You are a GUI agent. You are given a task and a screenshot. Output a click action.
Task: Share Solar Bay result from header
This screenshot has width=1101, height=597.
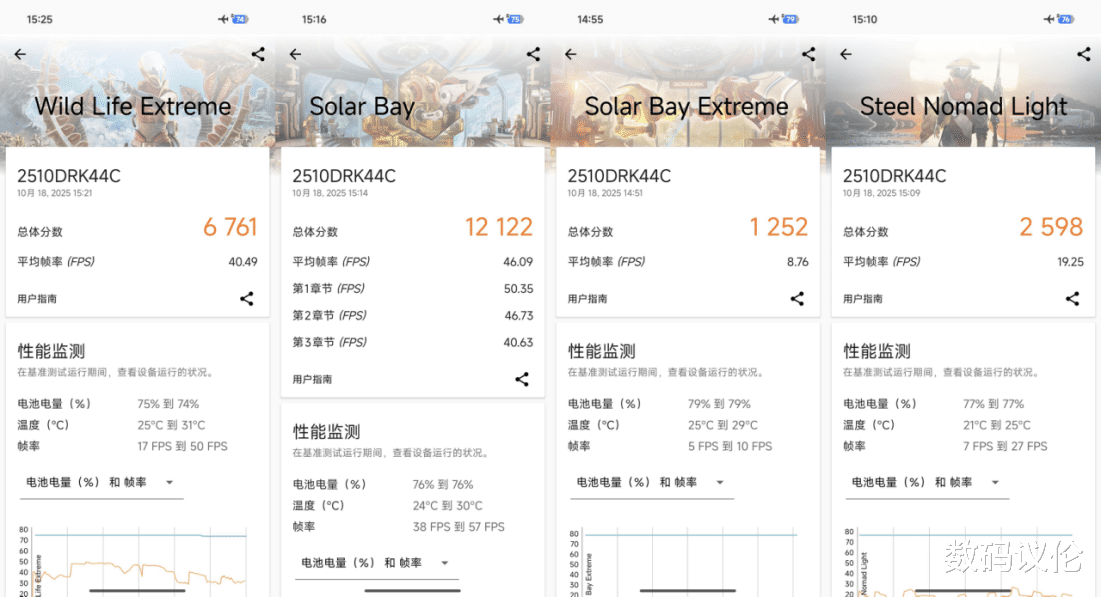[x=533, y=55]
